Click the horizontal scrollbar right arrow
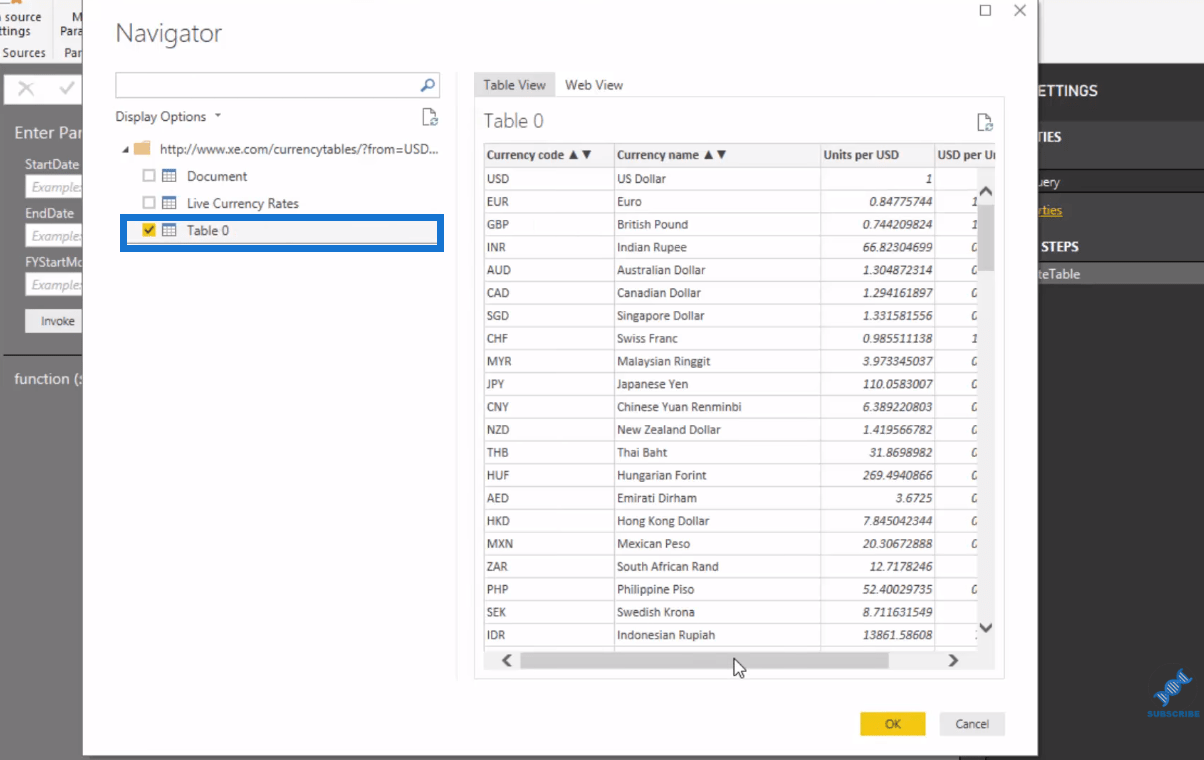Viewport: 1204px width, 760px height. 953,660
